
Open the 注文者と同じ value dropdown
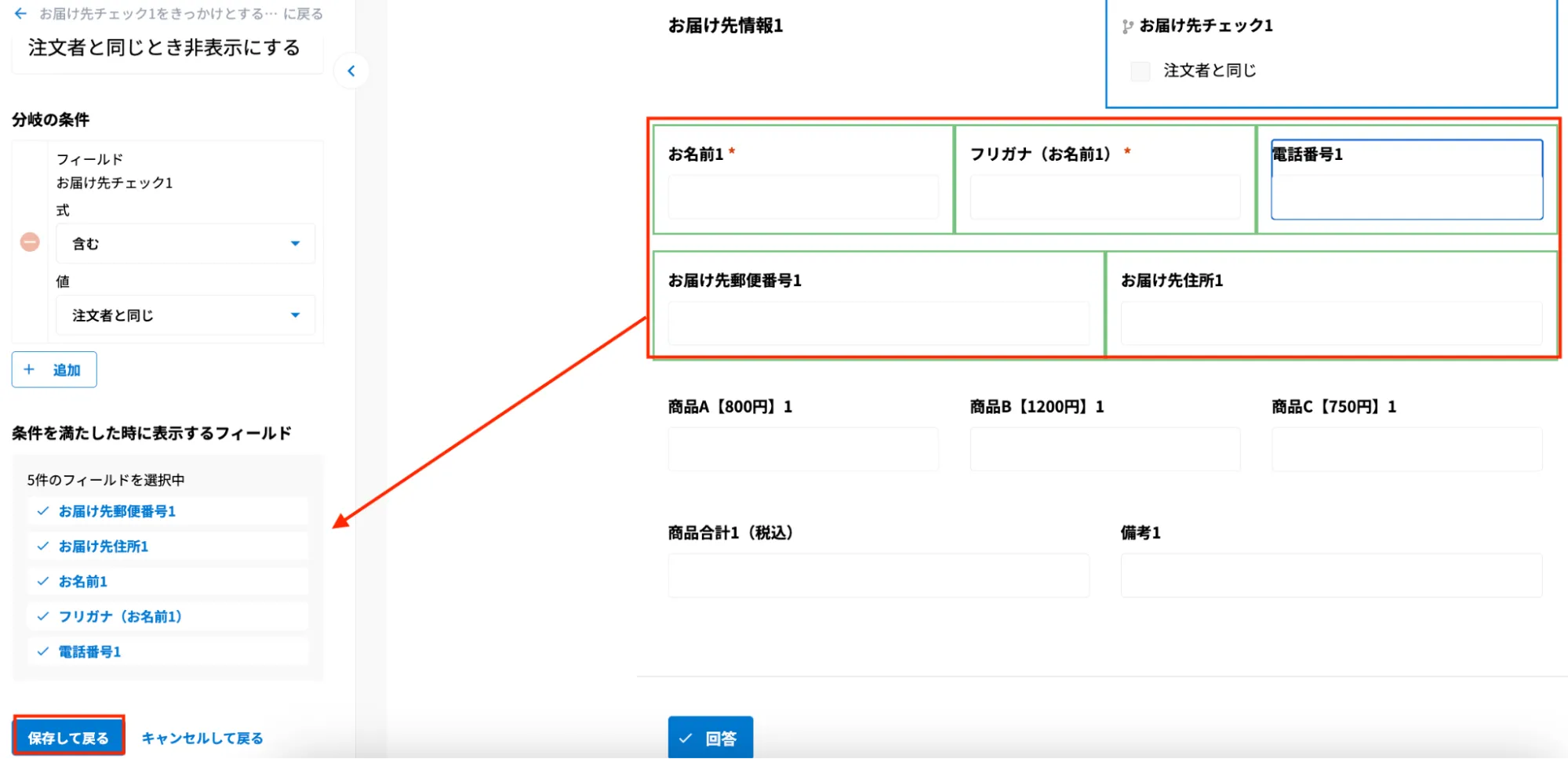pos(185,315)
